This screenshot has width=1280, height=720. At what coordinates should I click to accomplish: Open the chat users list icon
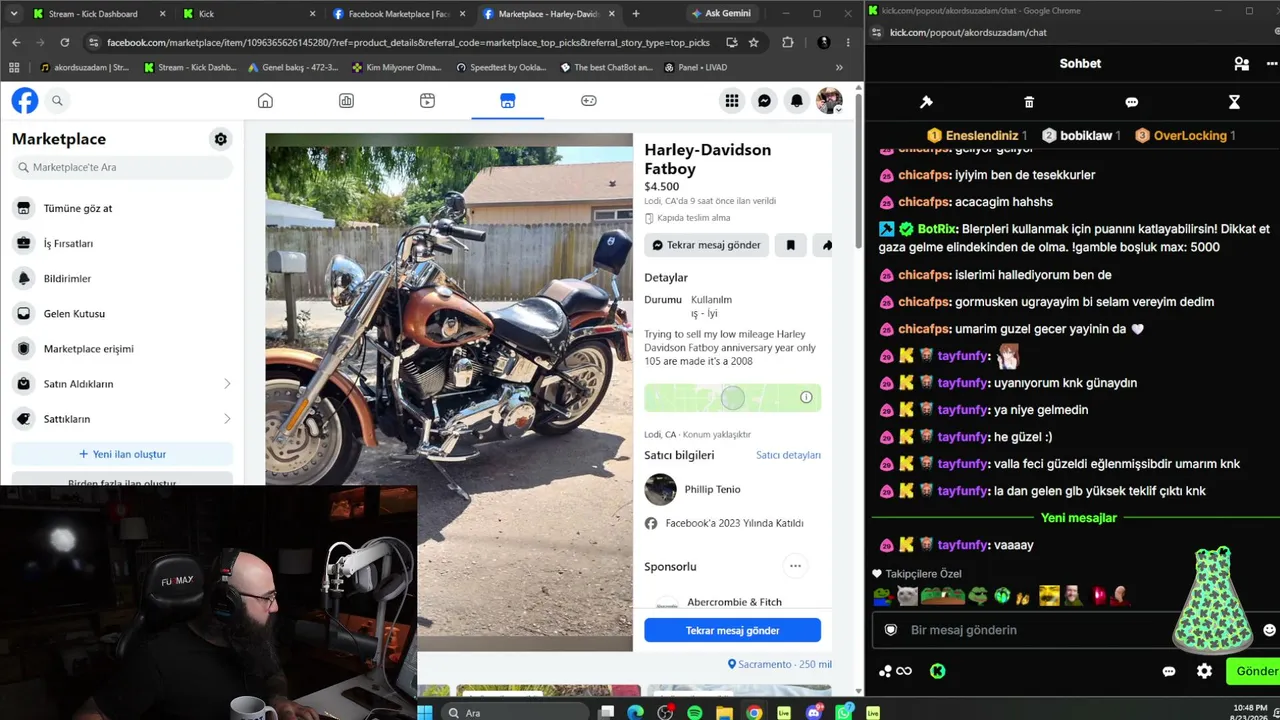[x=1241, y=63]
